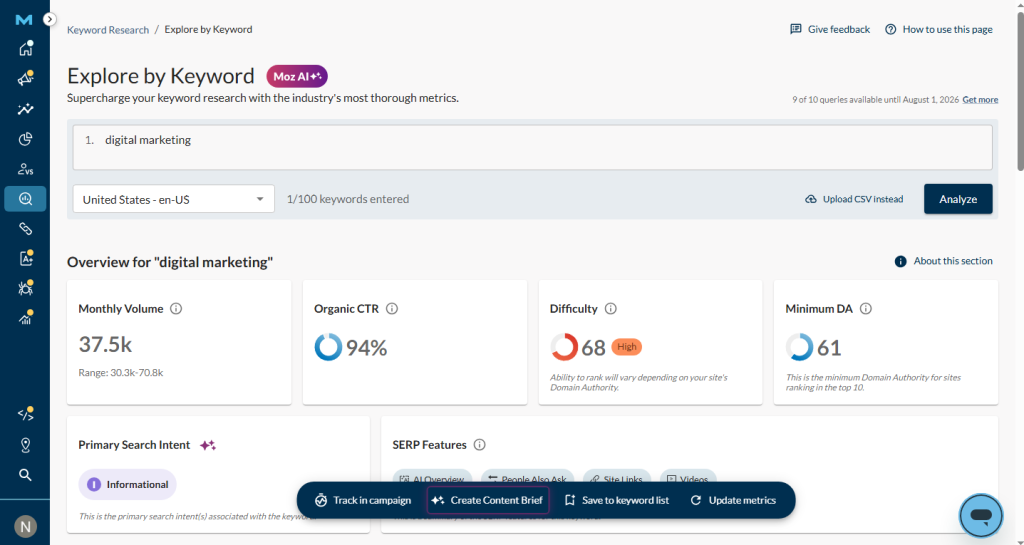1024x545 pixels.
Task: Click the Difficulty info icon
Action: (x=611, y=309)
